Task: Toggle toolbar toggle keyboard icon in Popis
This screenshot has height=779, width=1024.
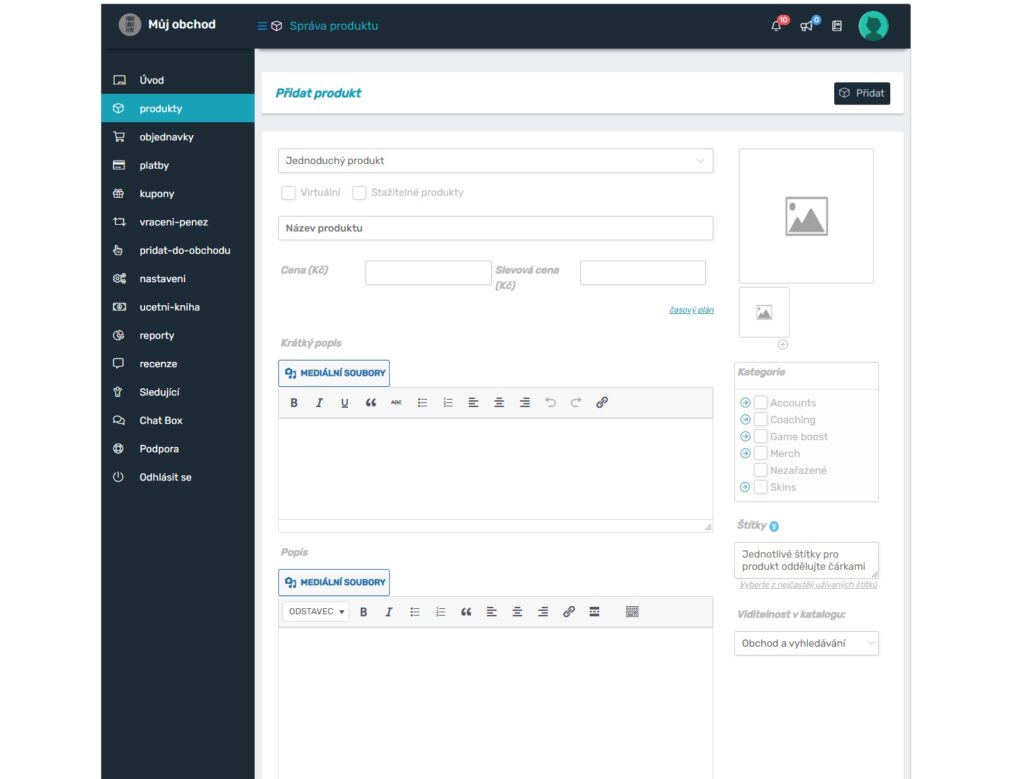Action: [x=632, y=612]
